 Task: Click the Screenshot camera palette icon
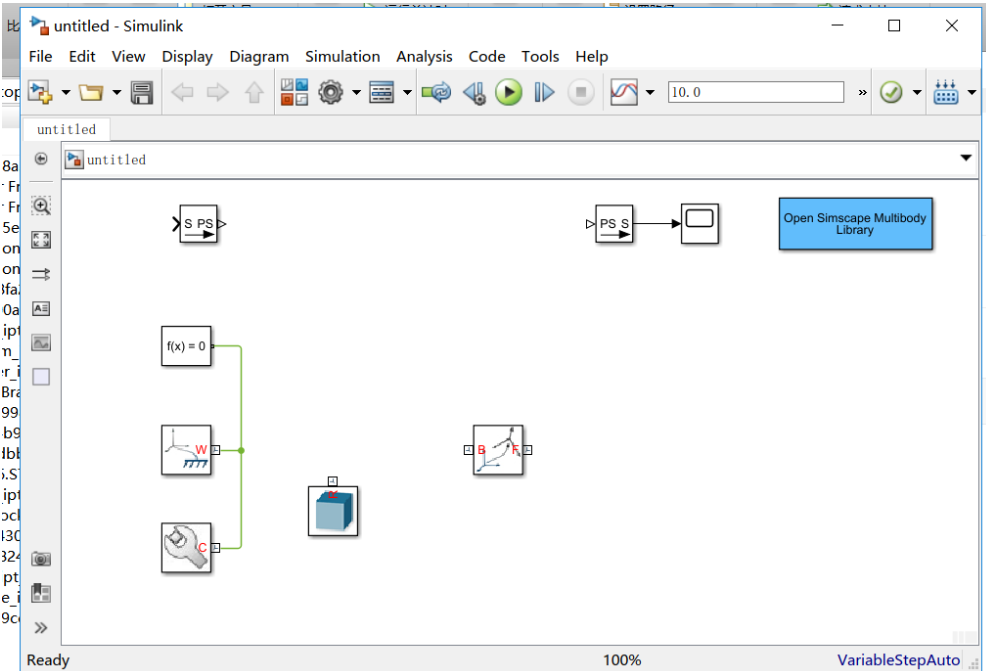click(x=41, y=558)
